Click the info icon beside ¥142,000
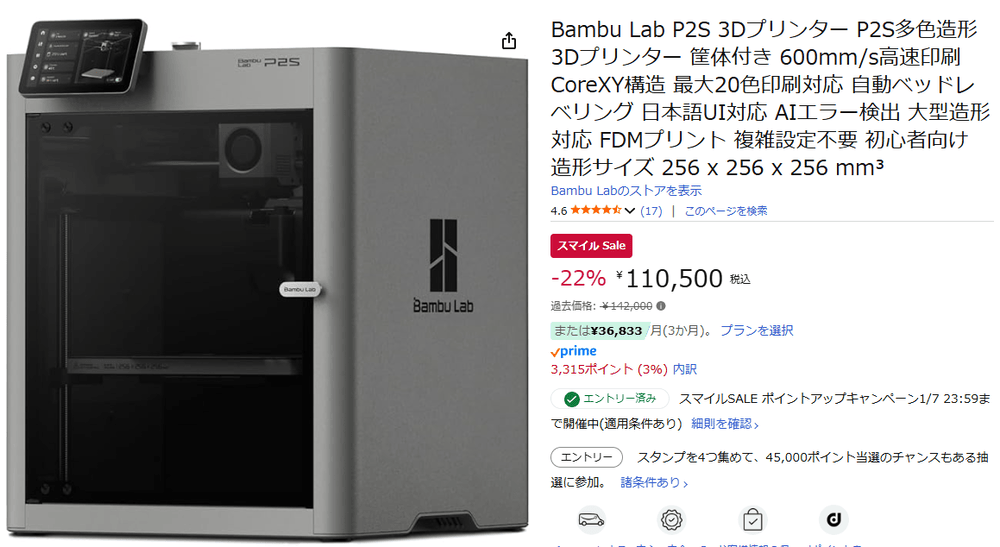The height and width of the screenshot is (547, 1000). [x=661, y=306]
